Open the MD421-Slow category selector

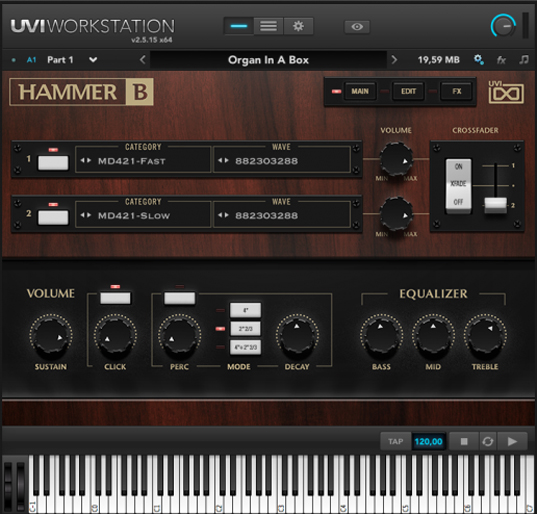134,216
